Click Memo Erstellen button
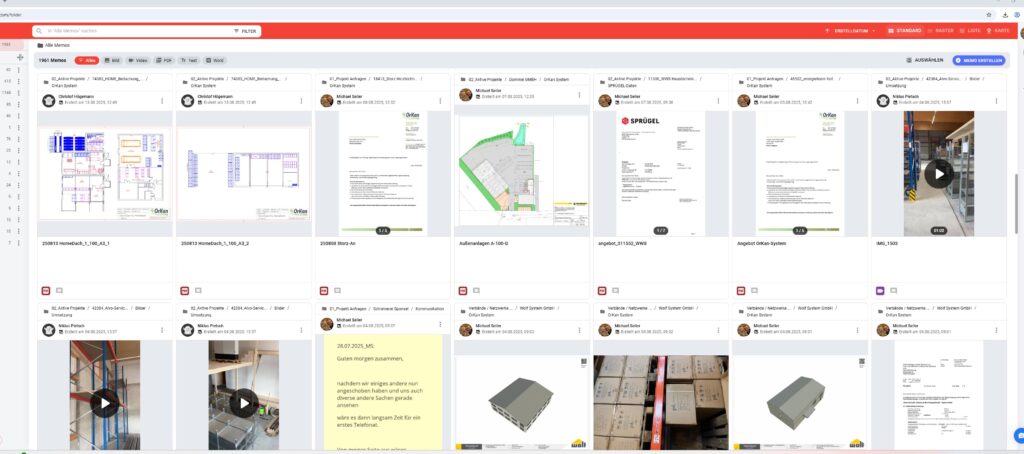Screen dimensions: 1024x454 (979, 60)
